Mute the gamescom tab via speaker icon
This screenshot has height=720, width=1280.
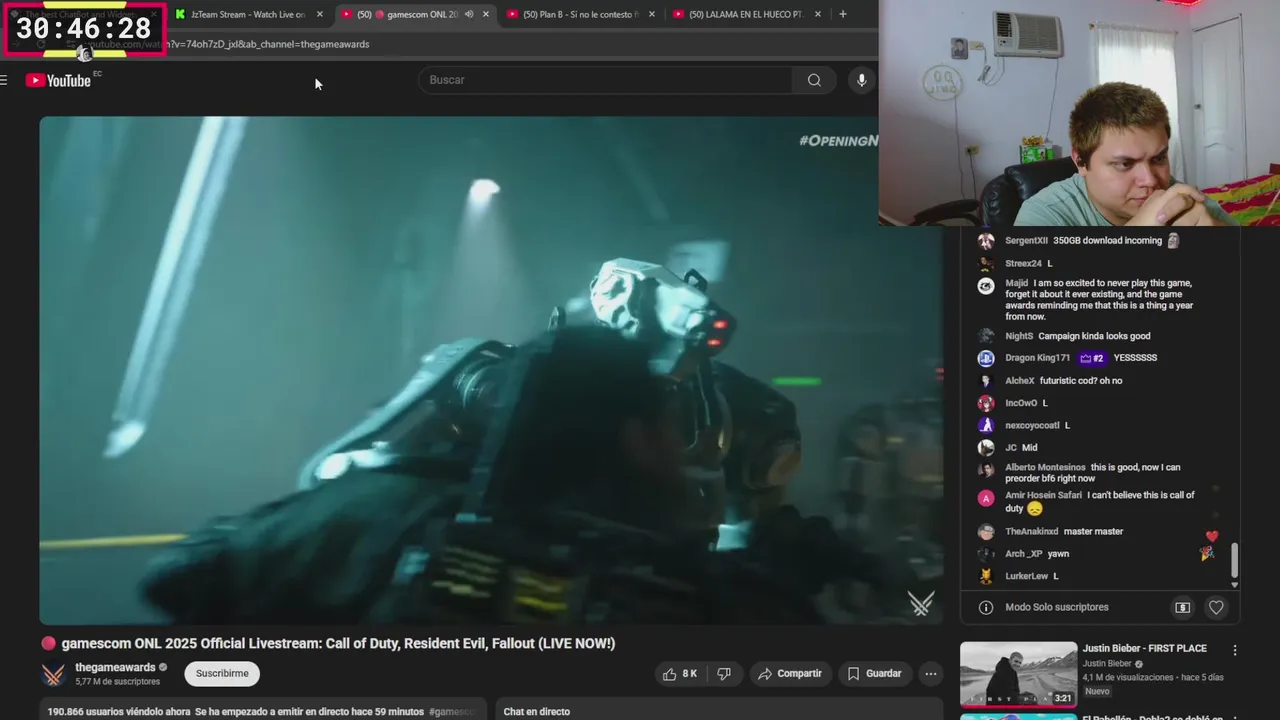click(469, 14)
